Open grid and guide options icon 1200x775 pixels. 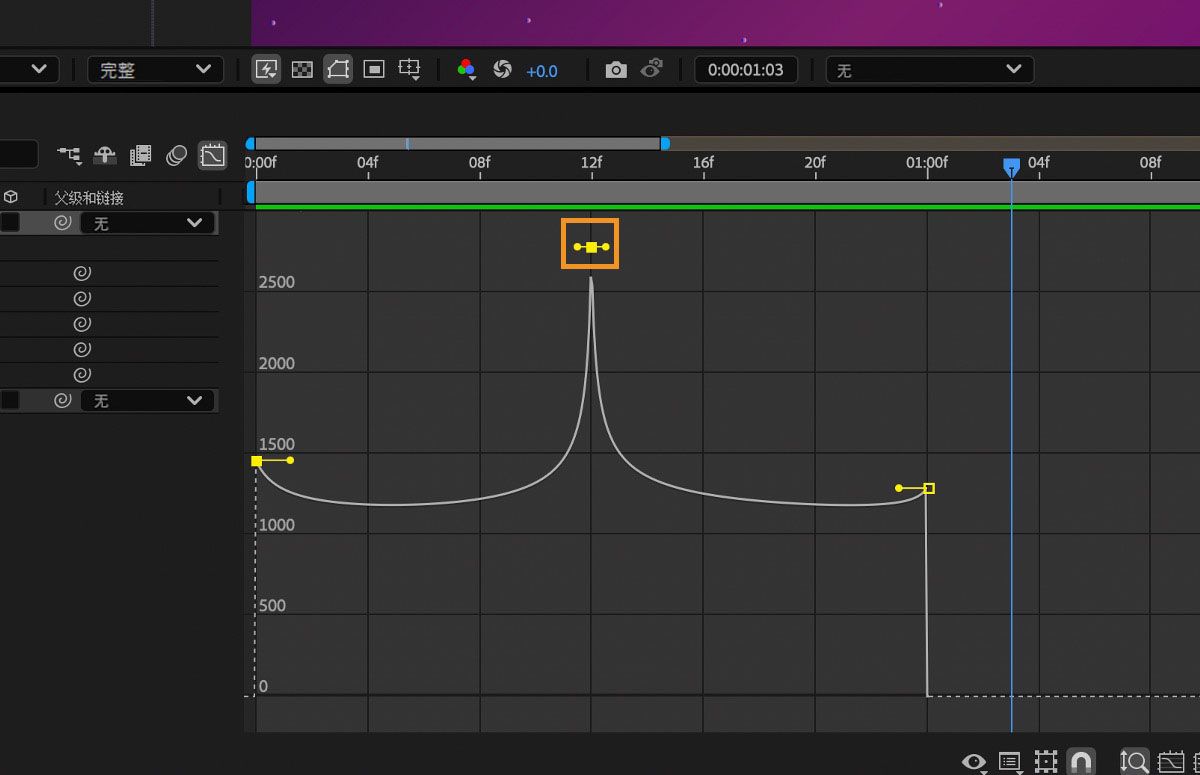tap(410, 70)
